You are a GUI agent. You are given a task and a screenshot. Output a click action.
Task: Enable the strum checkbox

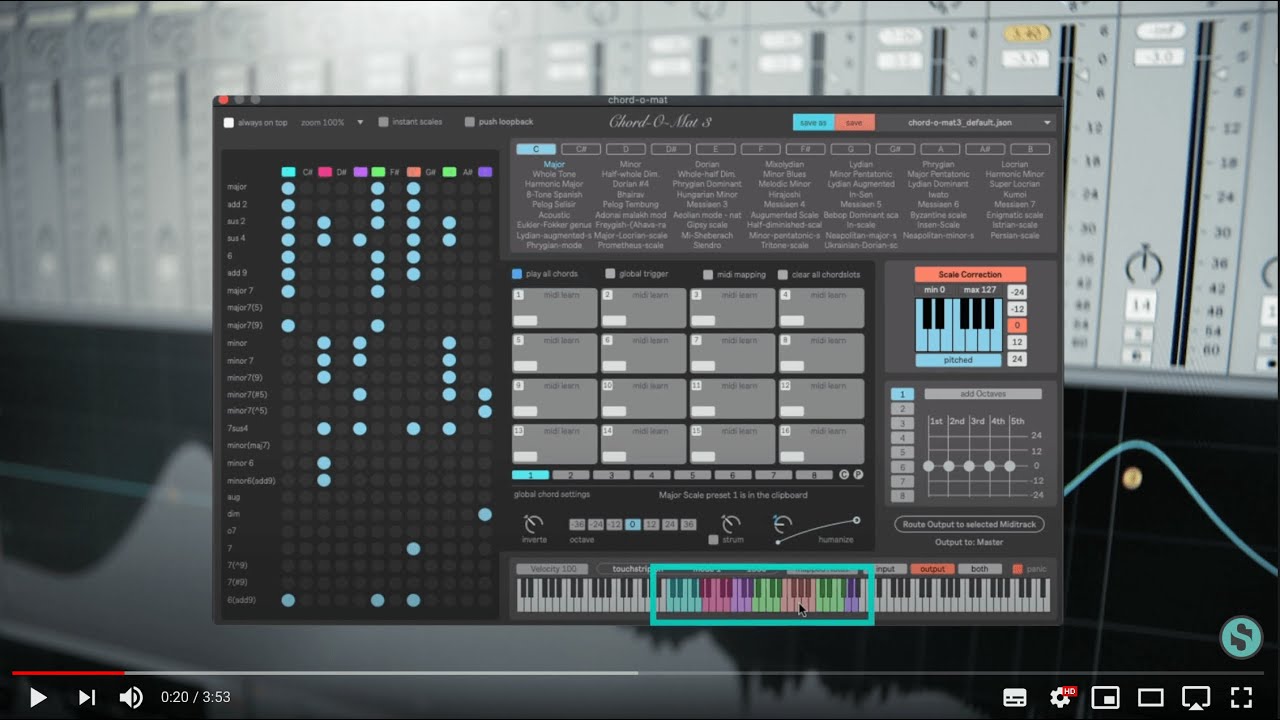pos(713,540)
